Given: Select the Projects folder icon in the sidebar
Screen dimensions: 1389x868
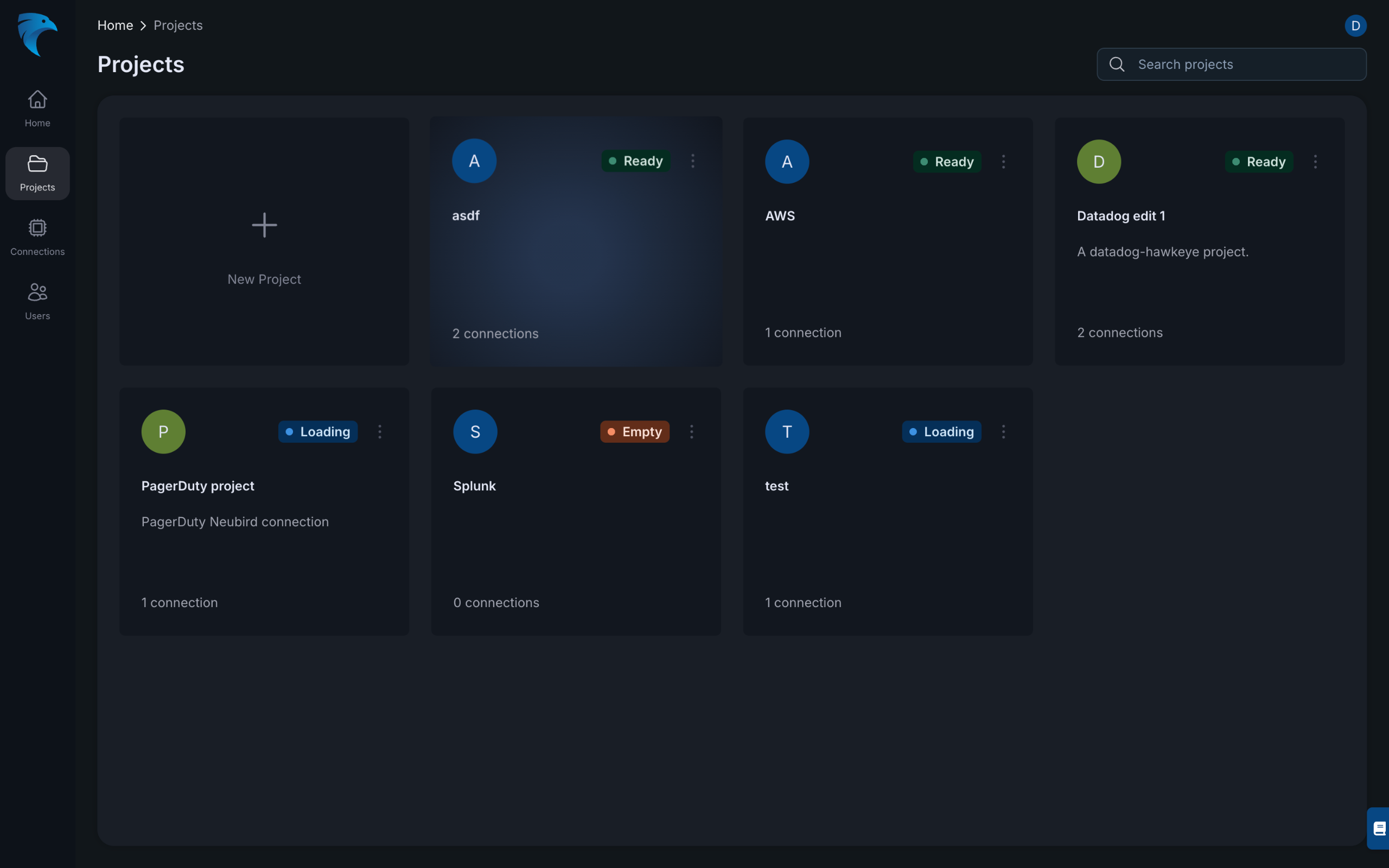Looking at the screenshot, I should click(37, 164).
